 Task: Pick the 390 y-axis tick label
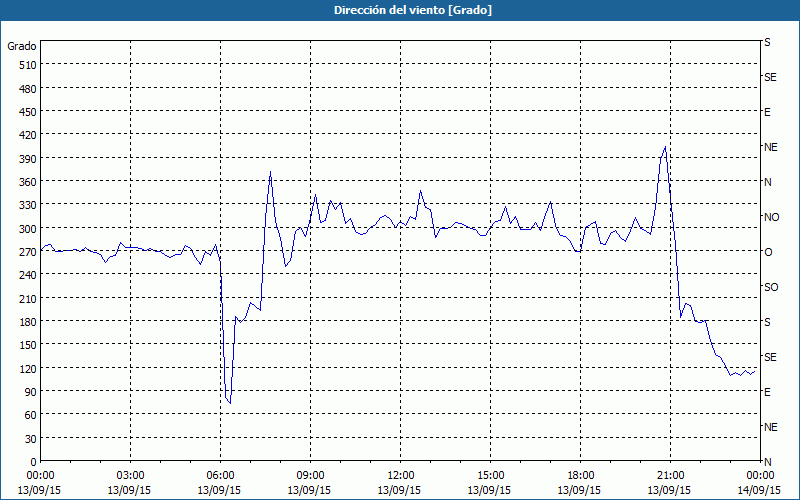click(29, 159)
